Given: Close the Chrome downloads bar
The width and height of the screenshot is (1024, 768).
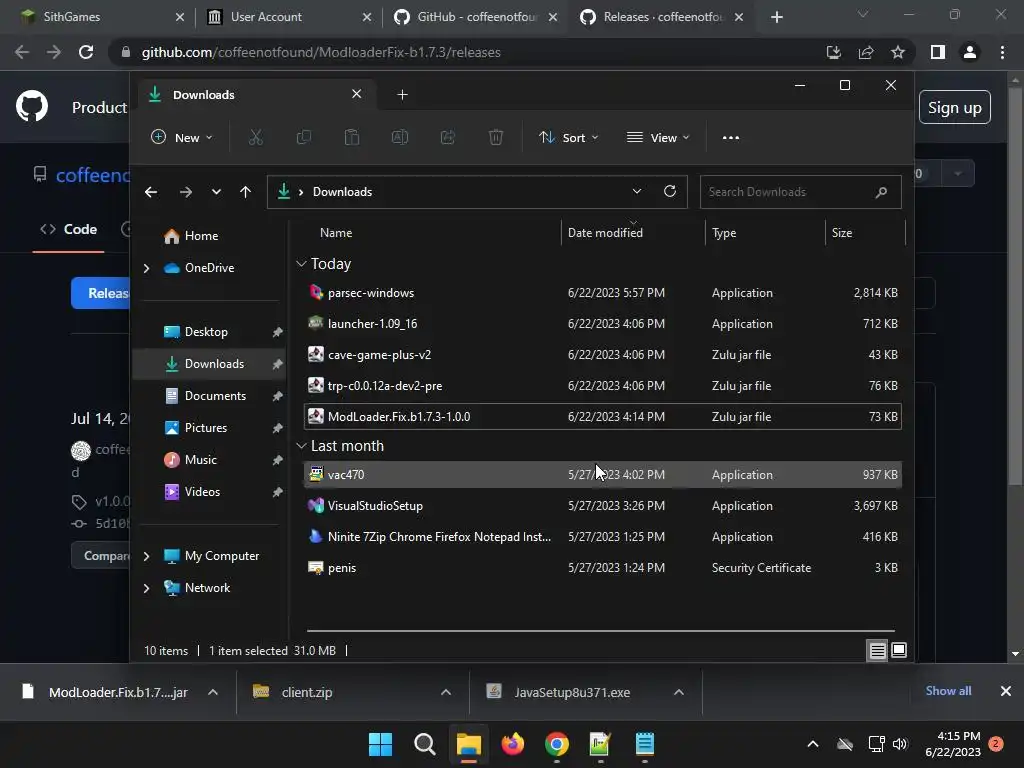Looking at the screenshot, I should pos(1006,691).
